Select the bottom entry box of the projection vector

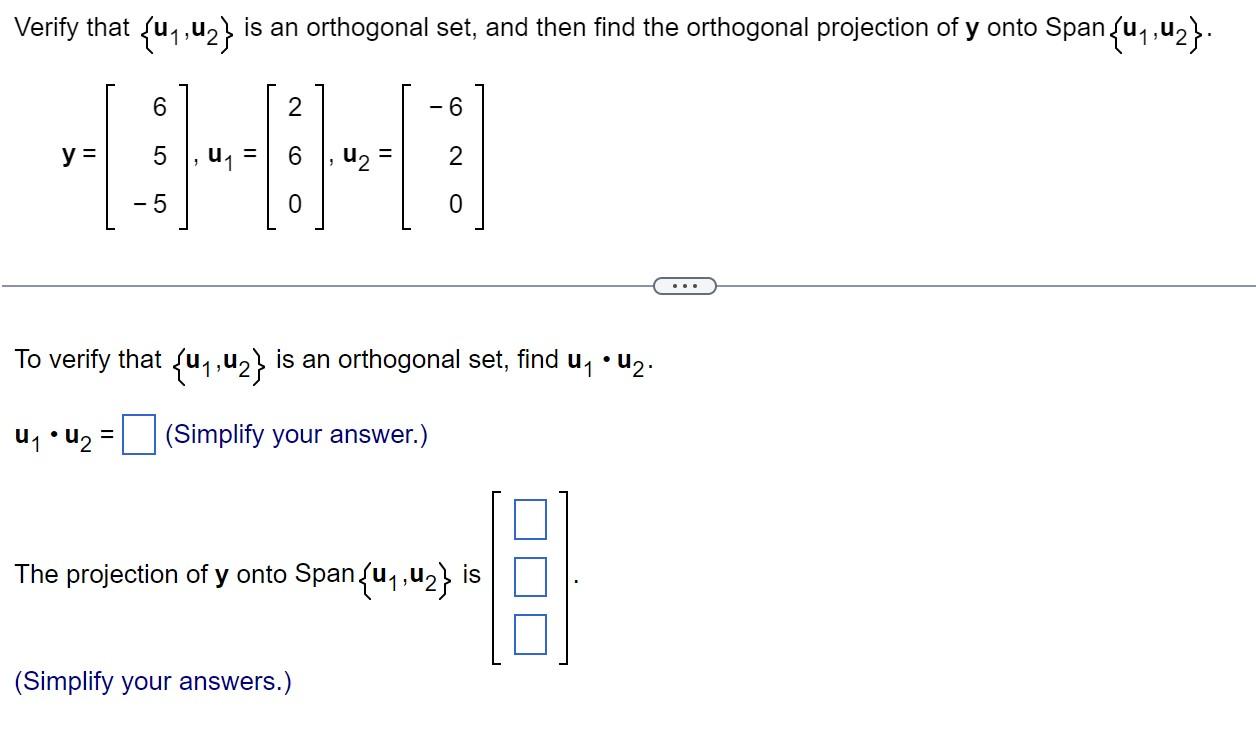(x=530, y=633)
